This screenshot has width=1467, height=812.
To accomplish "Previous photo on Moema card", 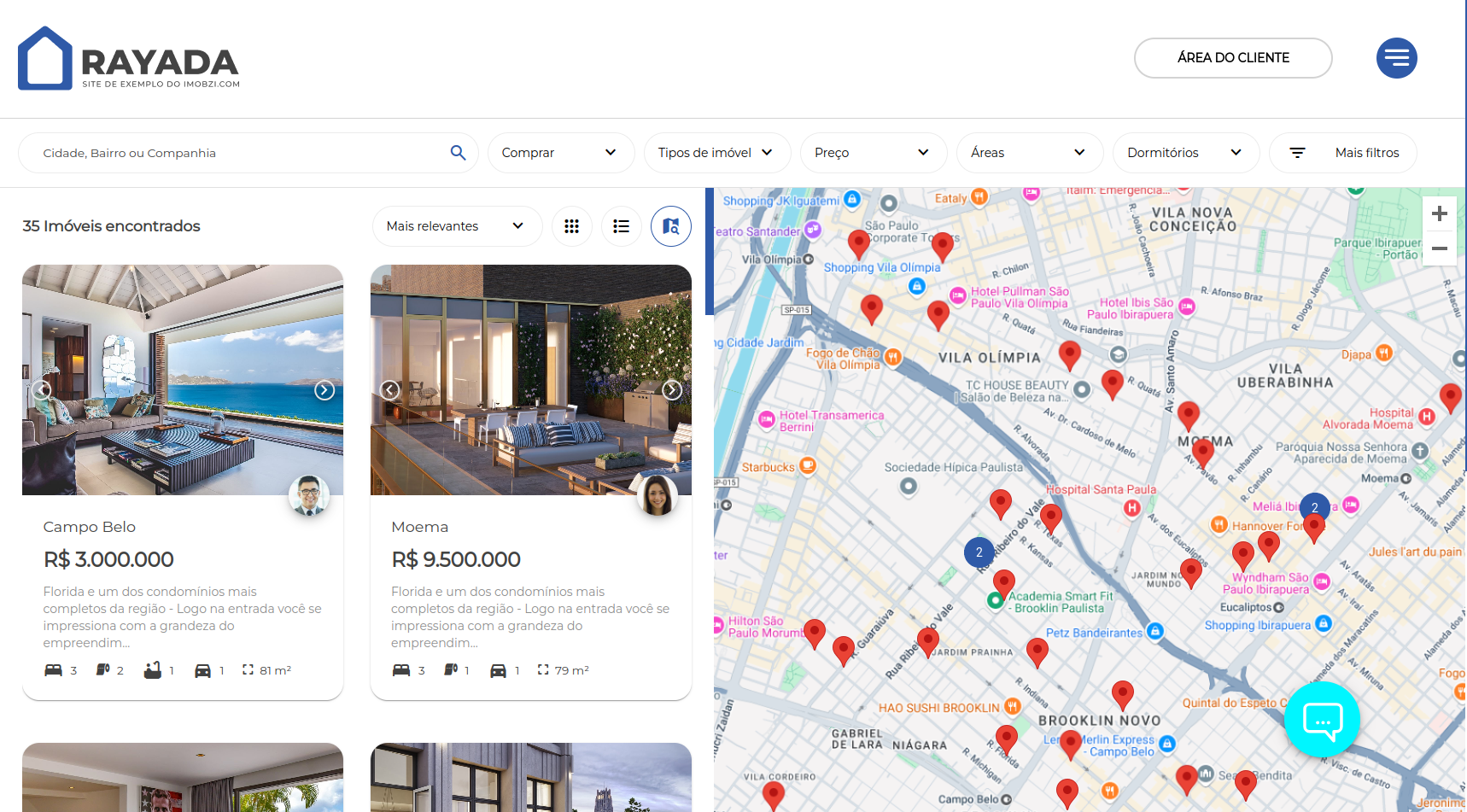I will point(390,390).
